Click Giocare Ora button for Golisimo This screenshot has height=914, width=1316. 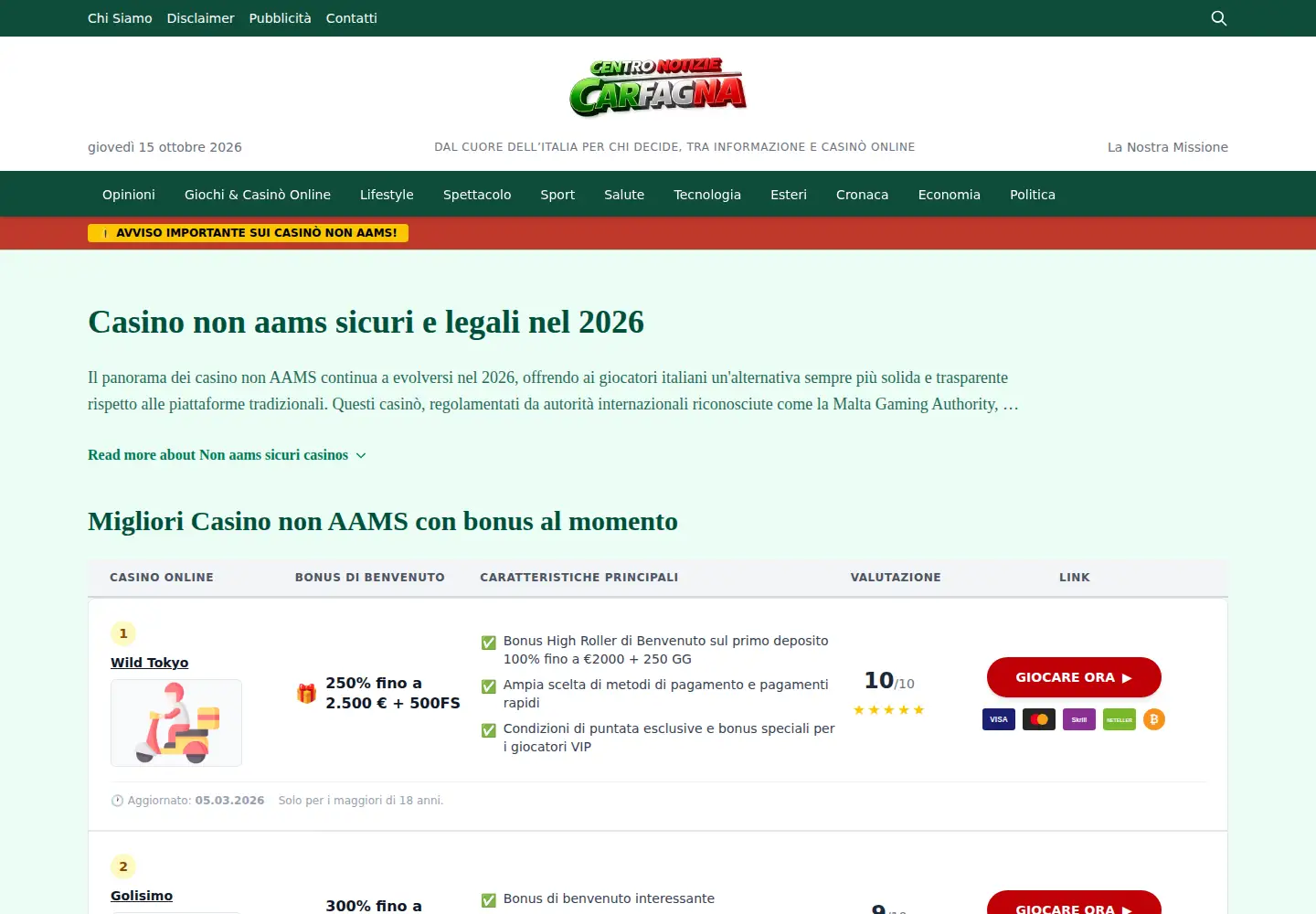click(1074, 903)
